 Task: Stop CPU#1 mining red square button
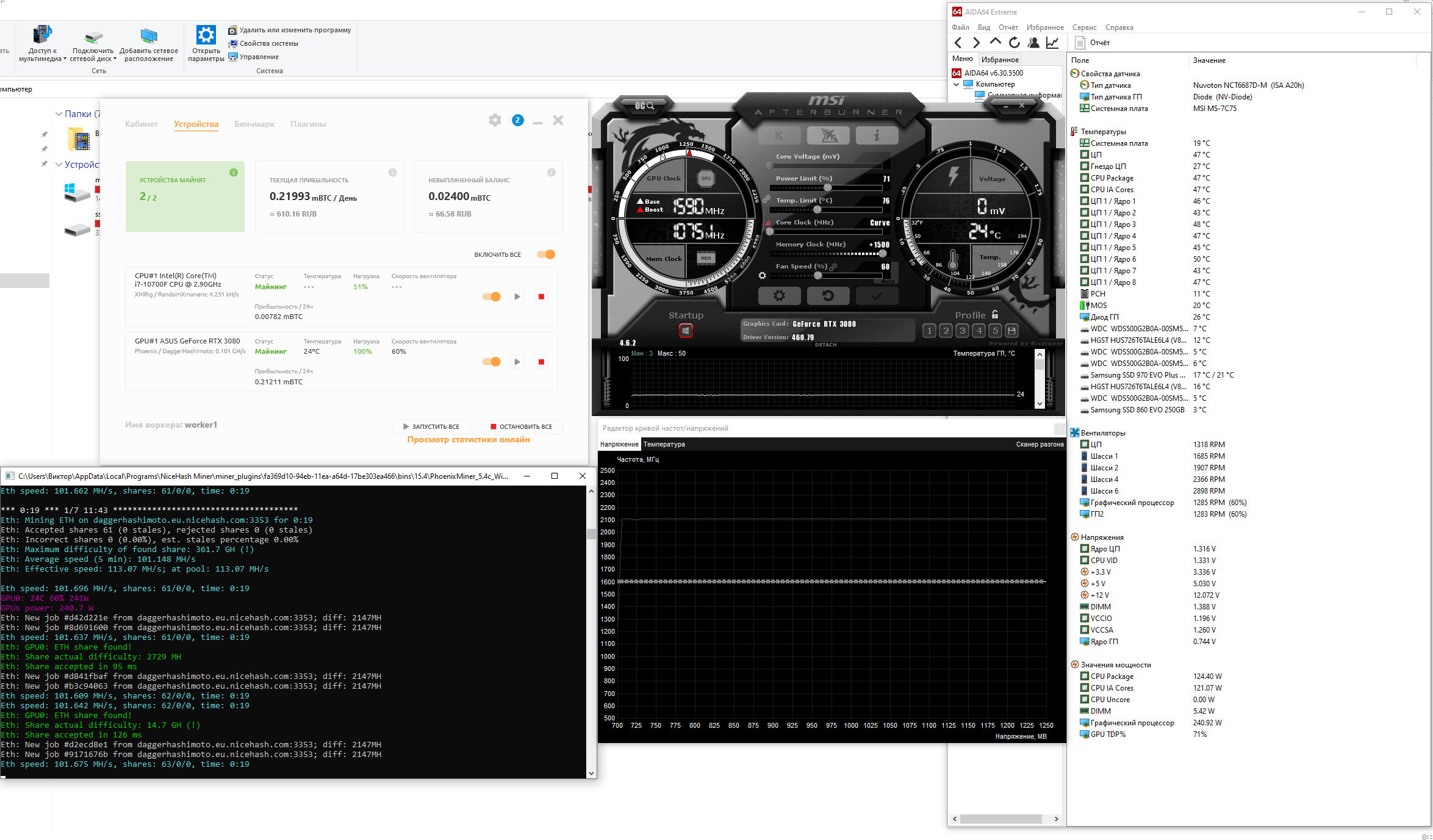click(541, 296)
